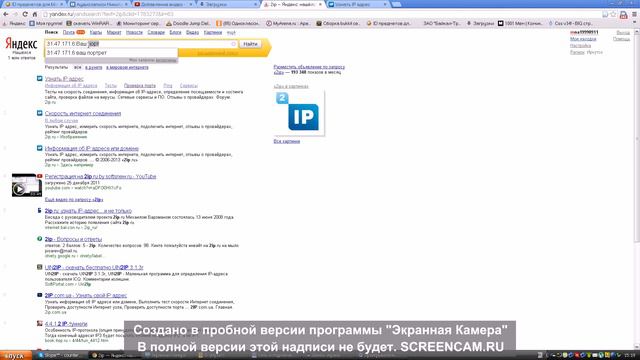Open the 'Мониторинг сер..' bookmark

(138, 24)
